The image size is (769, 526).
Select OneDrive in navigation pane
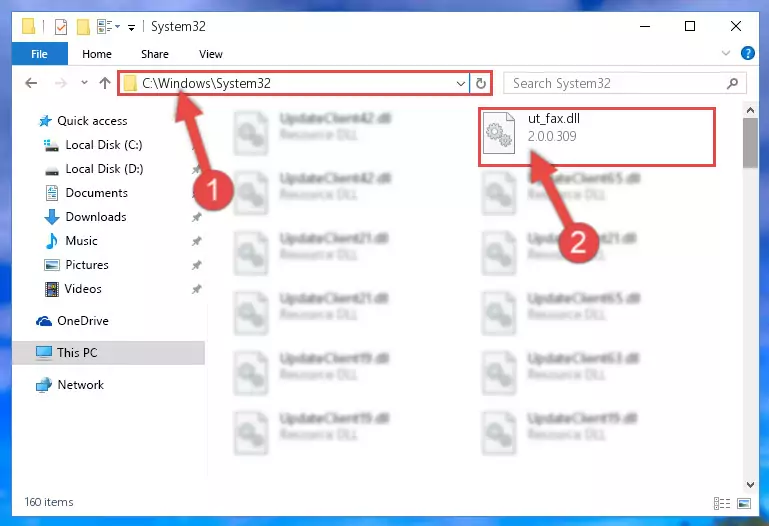(x=83, y=321)
